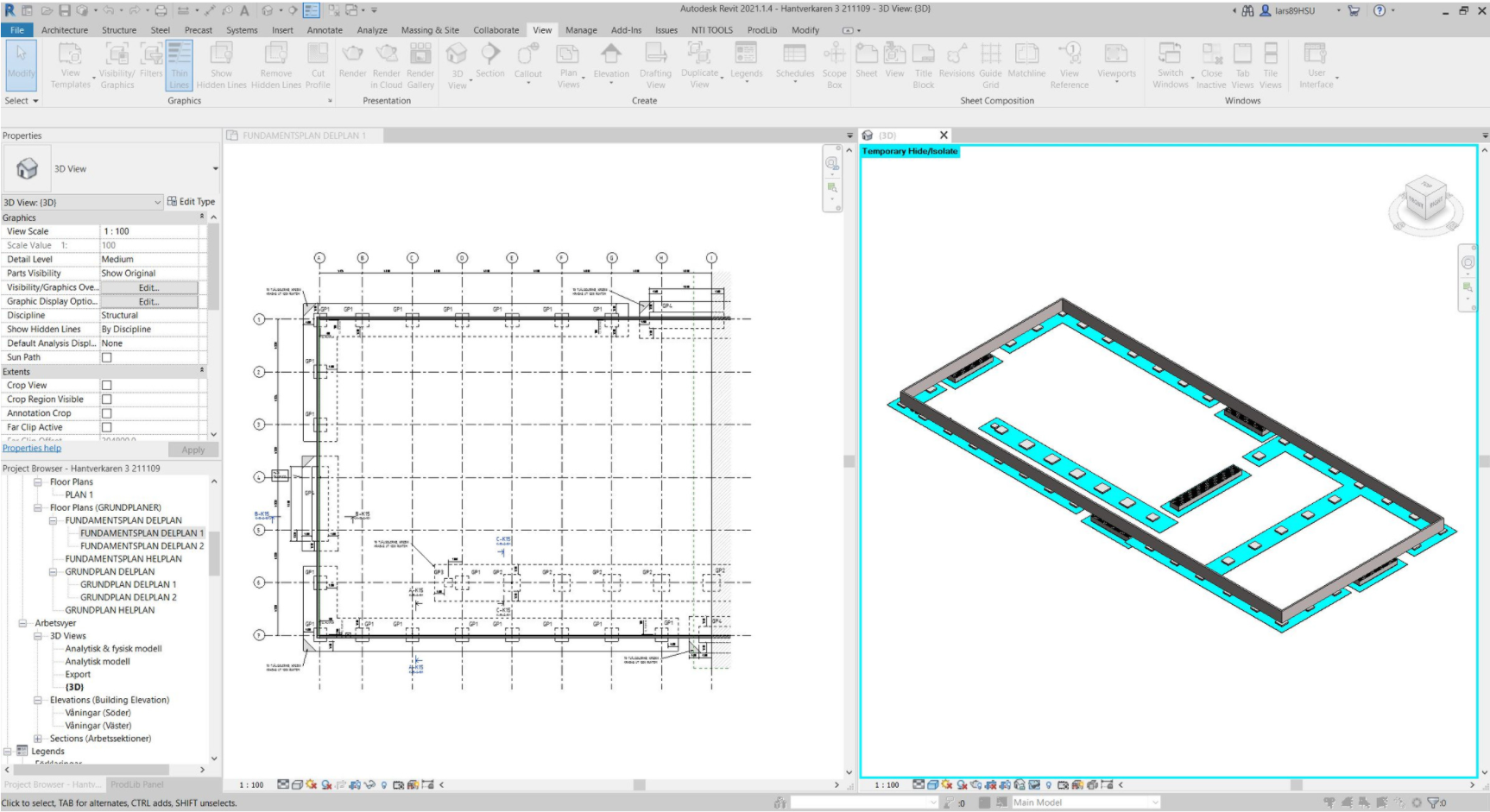
Task: Toggle the Sun Path checkbox
Action: (107, 357)
